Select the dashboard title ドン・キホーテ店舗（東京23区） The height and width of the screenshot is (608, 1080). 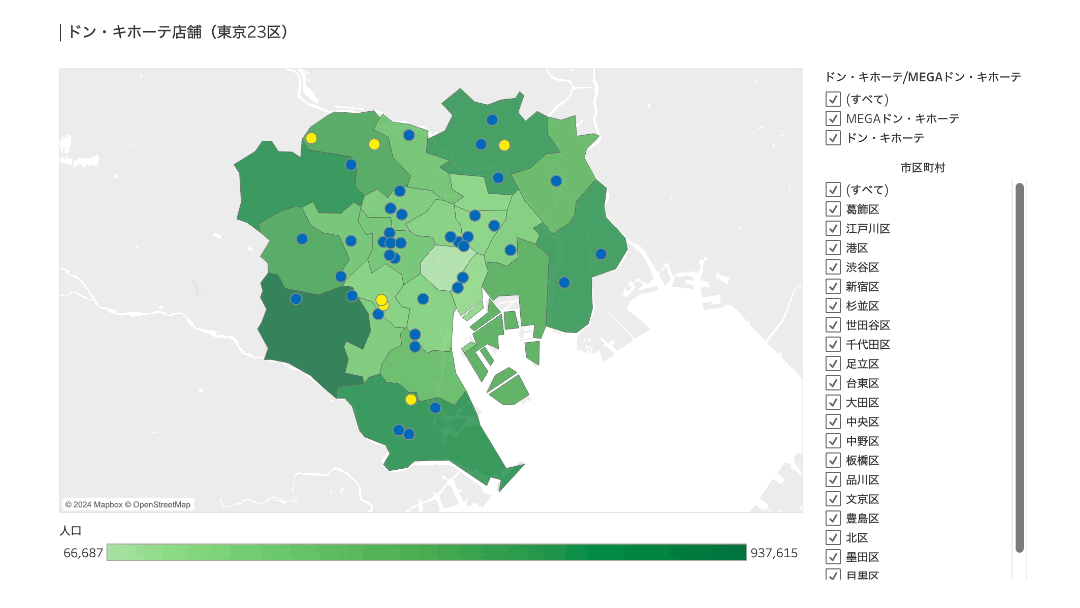tap(177, 32)
